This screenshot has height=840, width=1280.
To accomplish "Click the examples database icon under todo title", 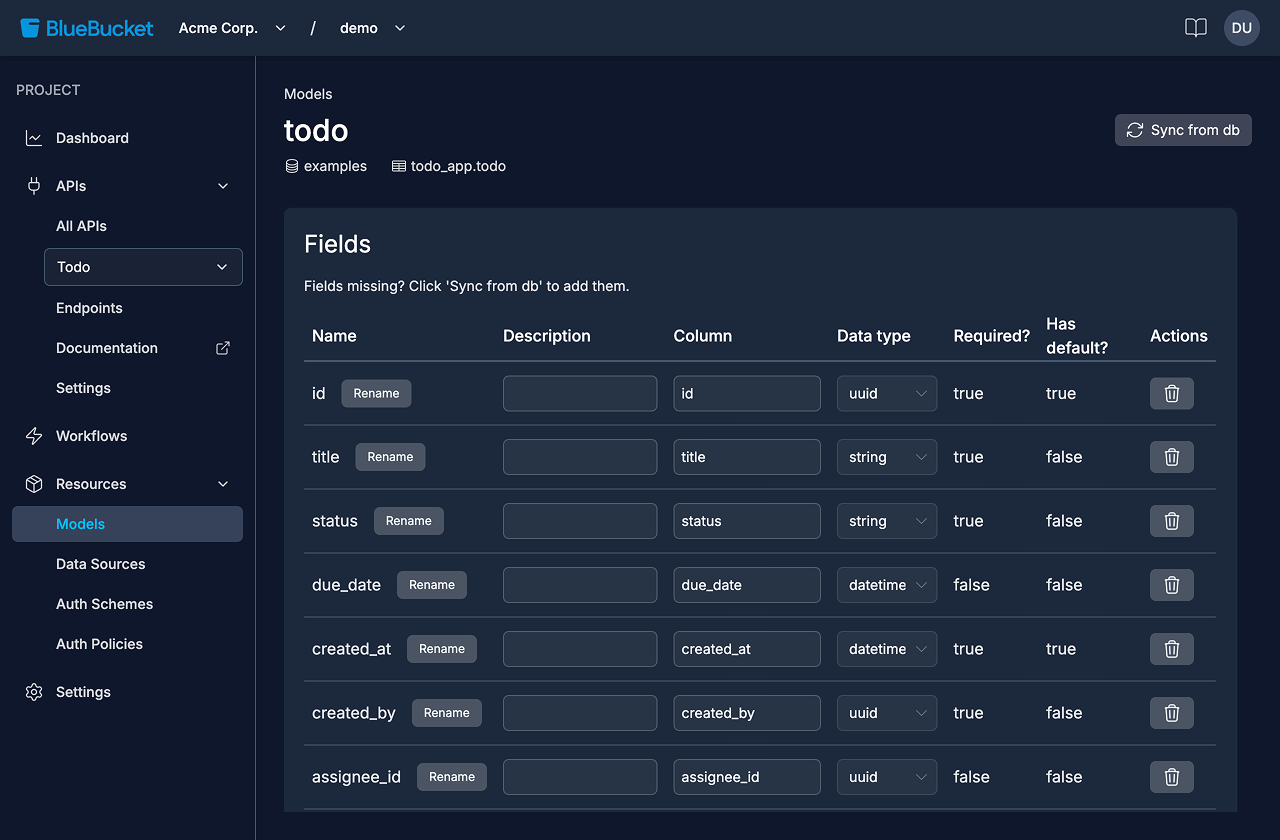I will pyautogui.click(x=292, y=166).
